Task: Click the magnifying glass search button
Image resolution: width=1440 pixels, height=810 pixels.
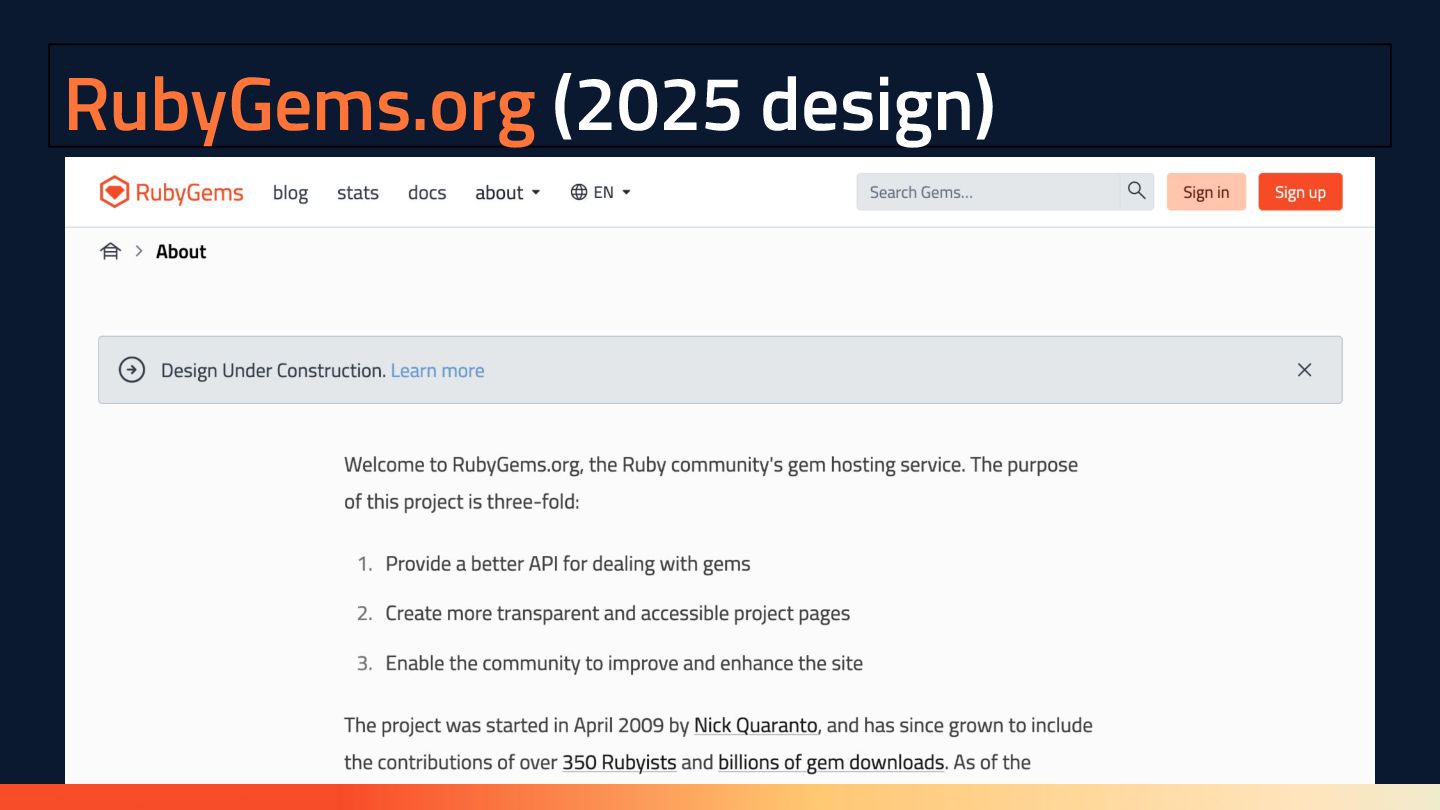Action: tap(1137, 192)
